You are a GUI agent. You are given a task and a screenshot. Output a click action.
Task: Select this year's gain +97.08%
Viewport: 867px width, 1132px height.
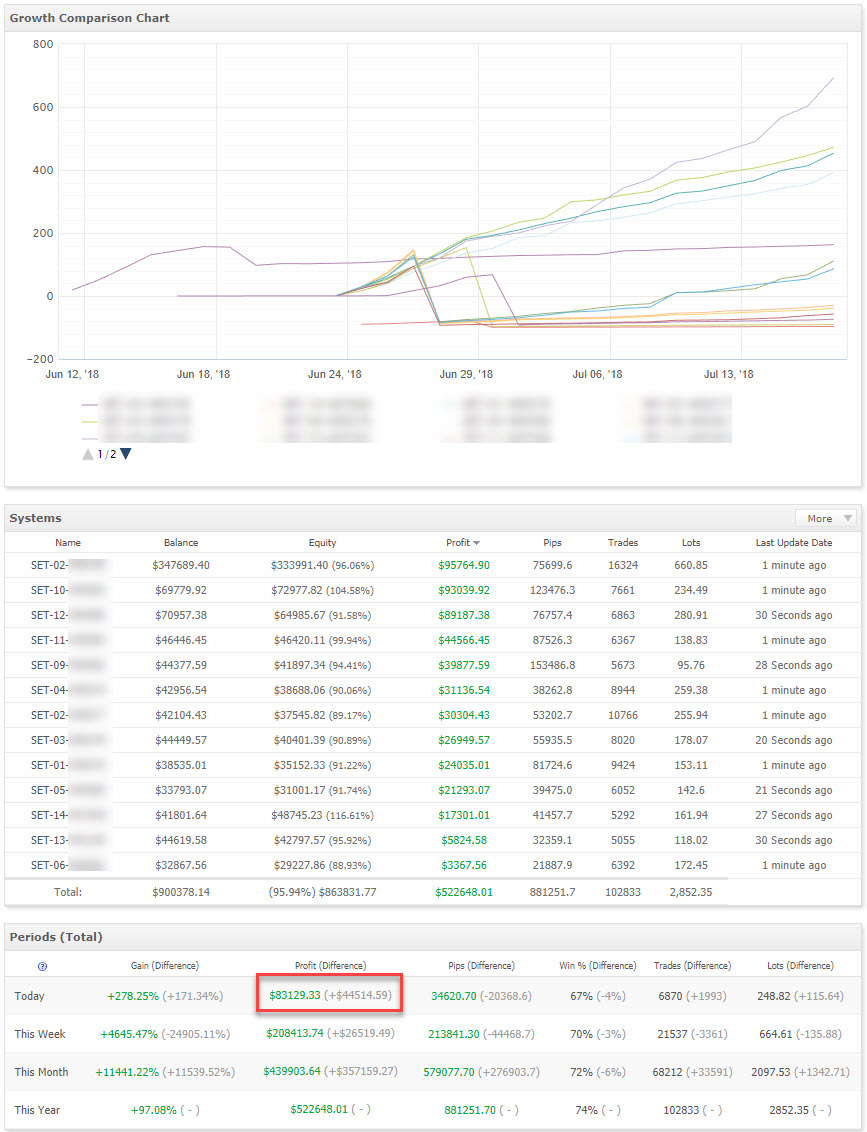pyautogui.click(x=154, y=1110)
